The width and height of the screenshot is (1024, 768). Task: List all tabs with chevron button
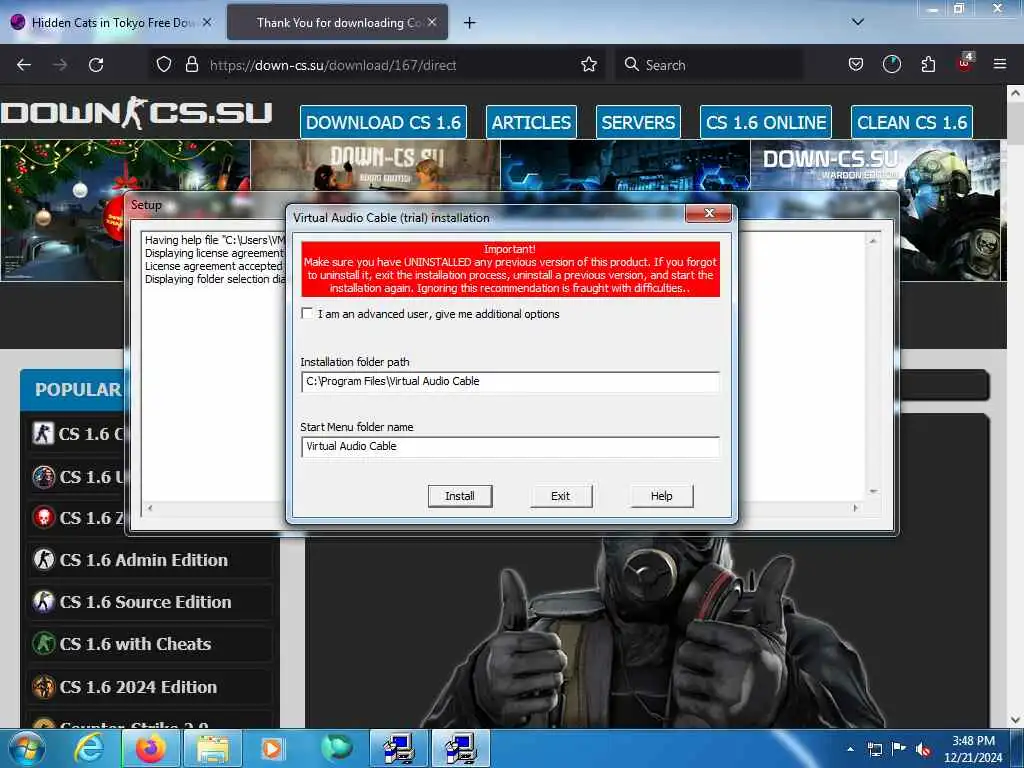[x=857, y=22]
